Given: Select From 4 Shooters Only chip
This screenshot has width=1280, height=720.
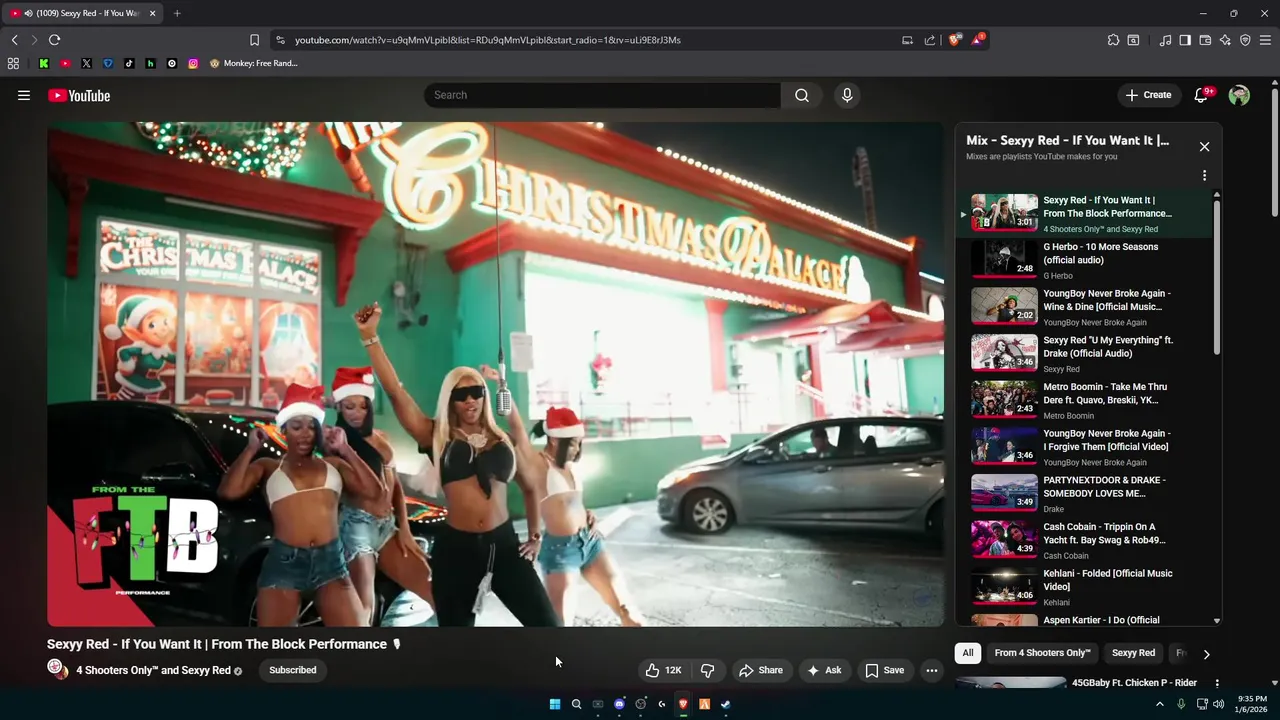Looking at the screenshot, I should [x=1042, y=653].
